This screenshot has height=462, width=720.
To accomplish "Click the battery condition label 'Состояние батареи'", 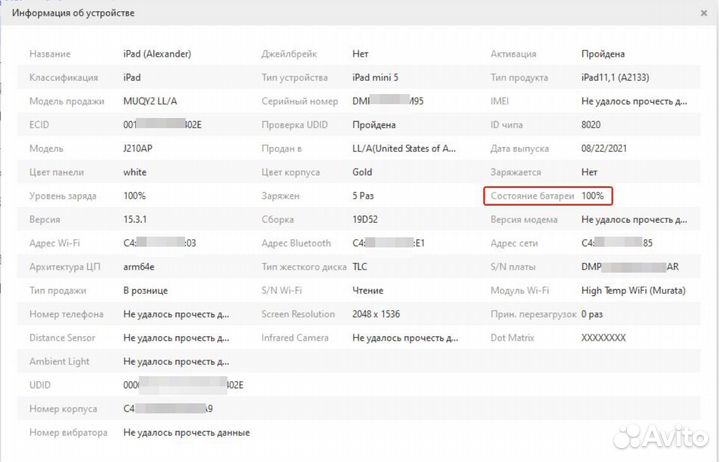I will 532,196.
